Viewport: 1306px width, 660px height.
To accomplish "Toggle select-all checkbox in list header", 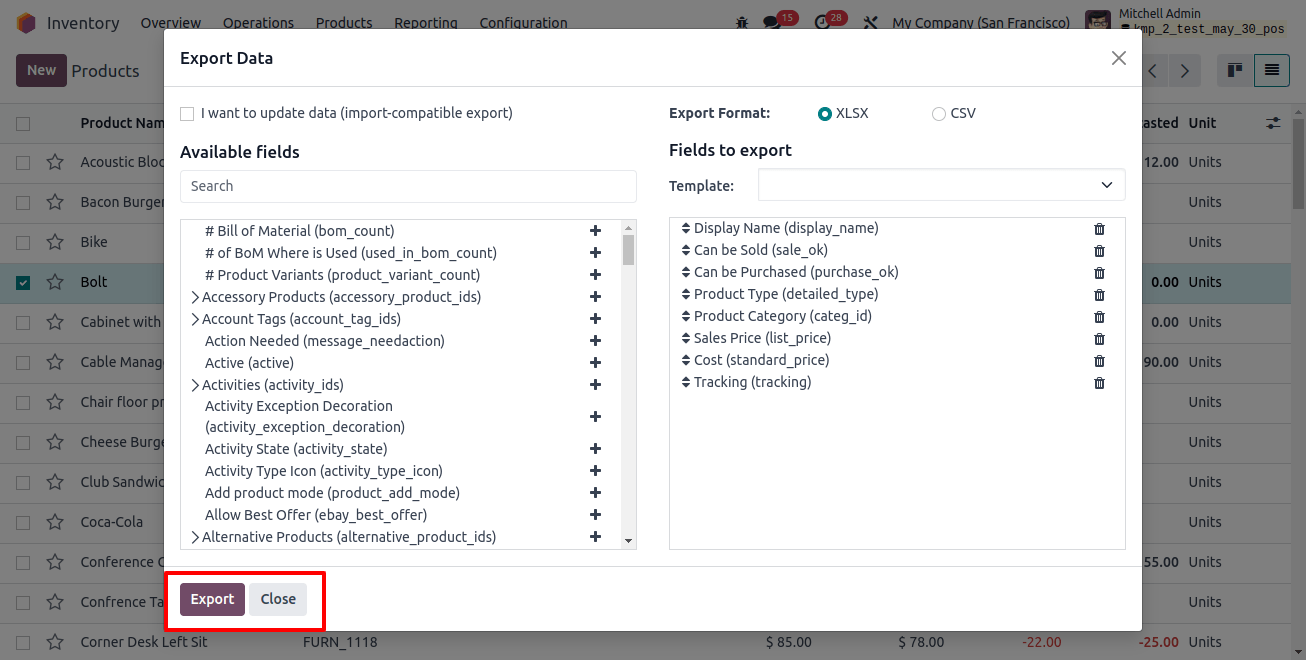I will (23, 124).
